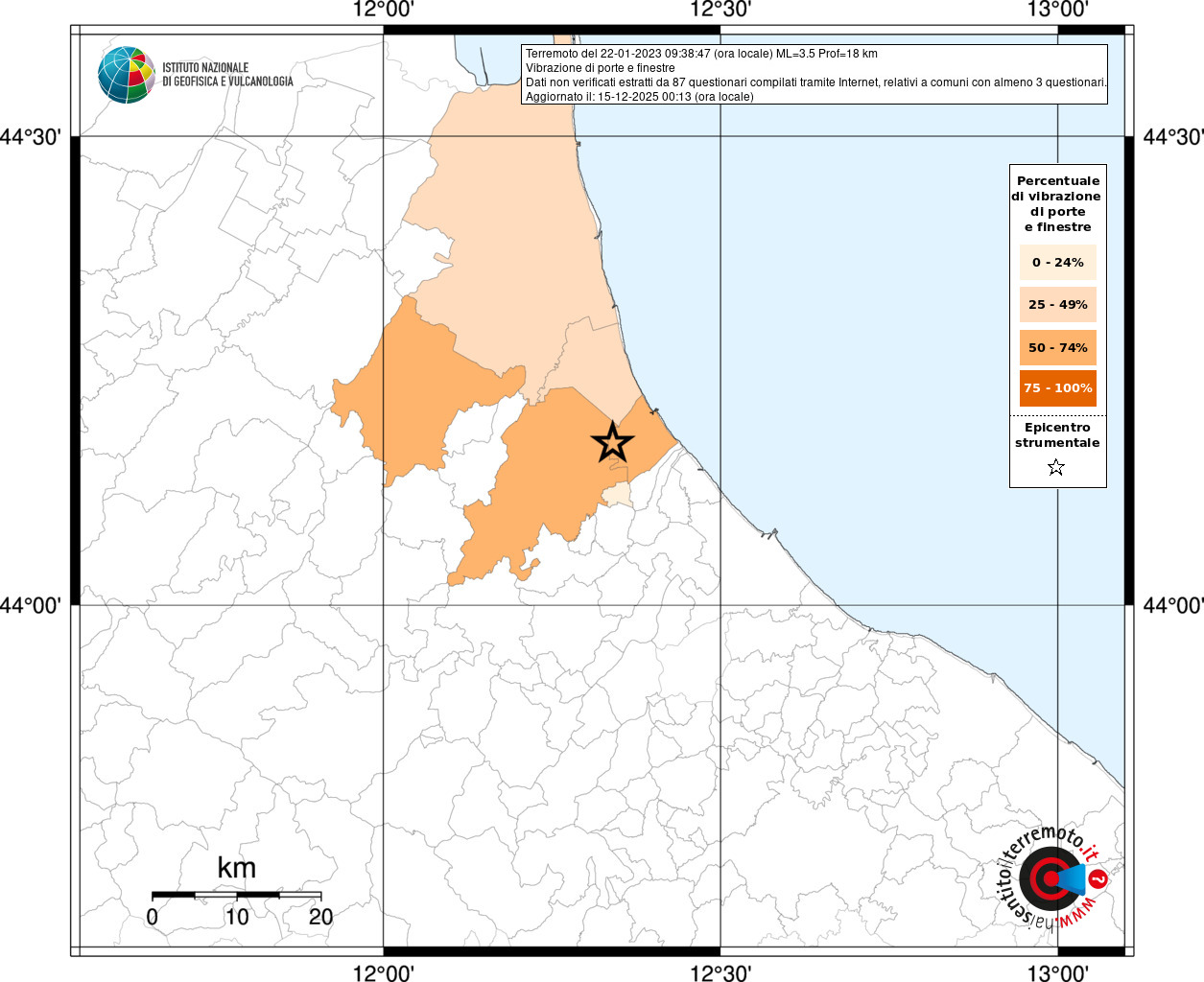Click the 'Aggiornato il' update timestamp line
1204x982 pixels.
pyautogui.click(x=639, y=97)
